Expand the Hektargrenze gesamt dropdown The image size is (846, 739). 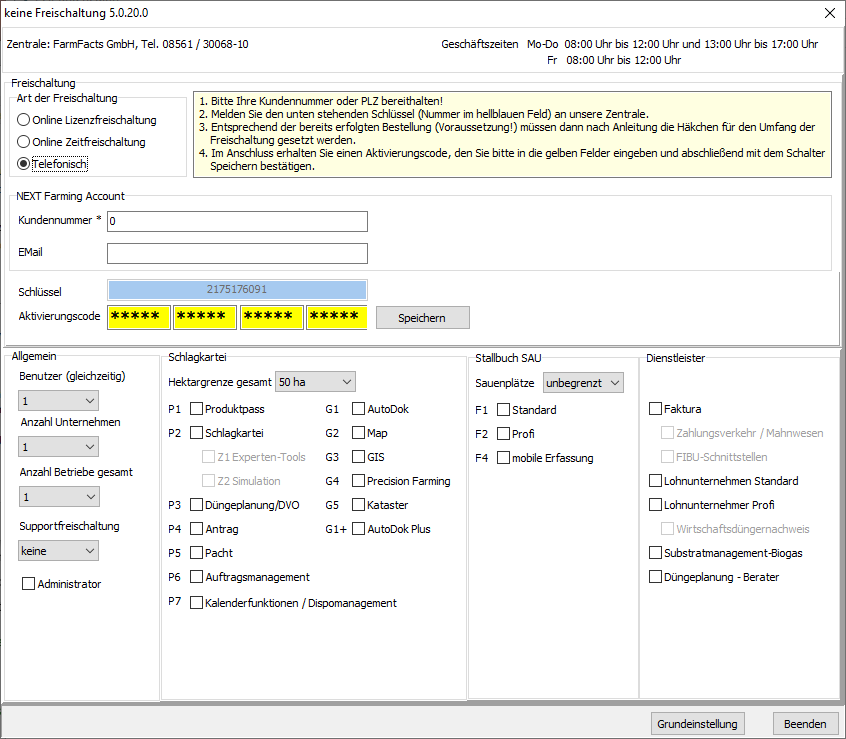pos(315,381)
